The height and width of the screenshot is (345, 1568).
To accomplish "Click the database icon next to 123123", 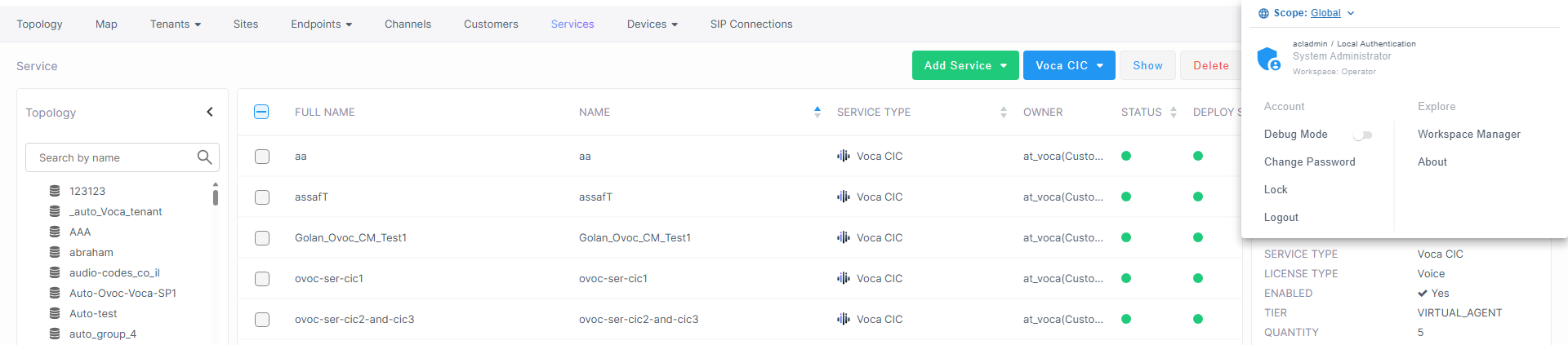I will click(x=55, y=191).
